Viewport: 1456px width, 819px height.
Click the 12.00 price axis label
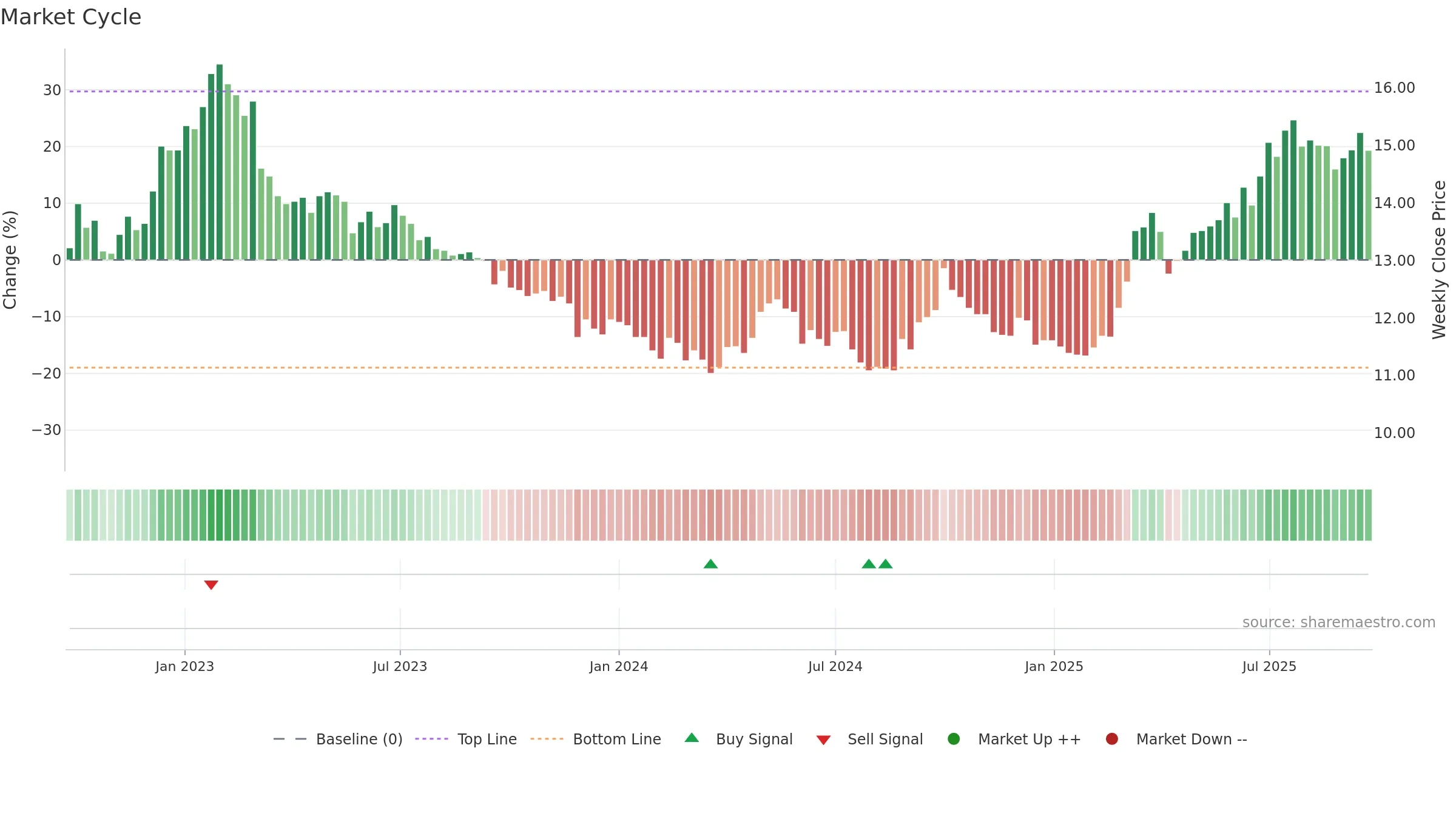(1394, 318)
